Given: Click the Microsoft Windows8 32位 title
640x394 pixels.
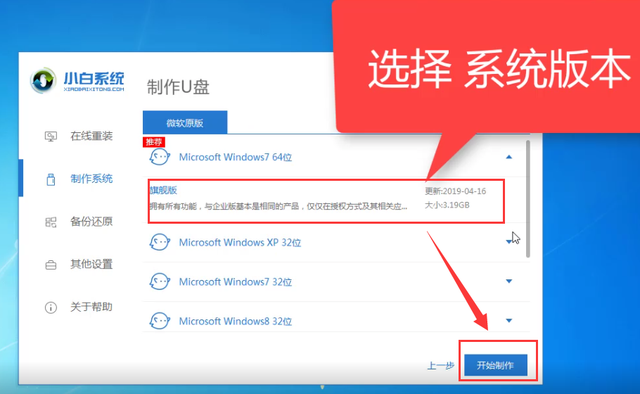Looking at the screenshot, I should pos(236,321).
